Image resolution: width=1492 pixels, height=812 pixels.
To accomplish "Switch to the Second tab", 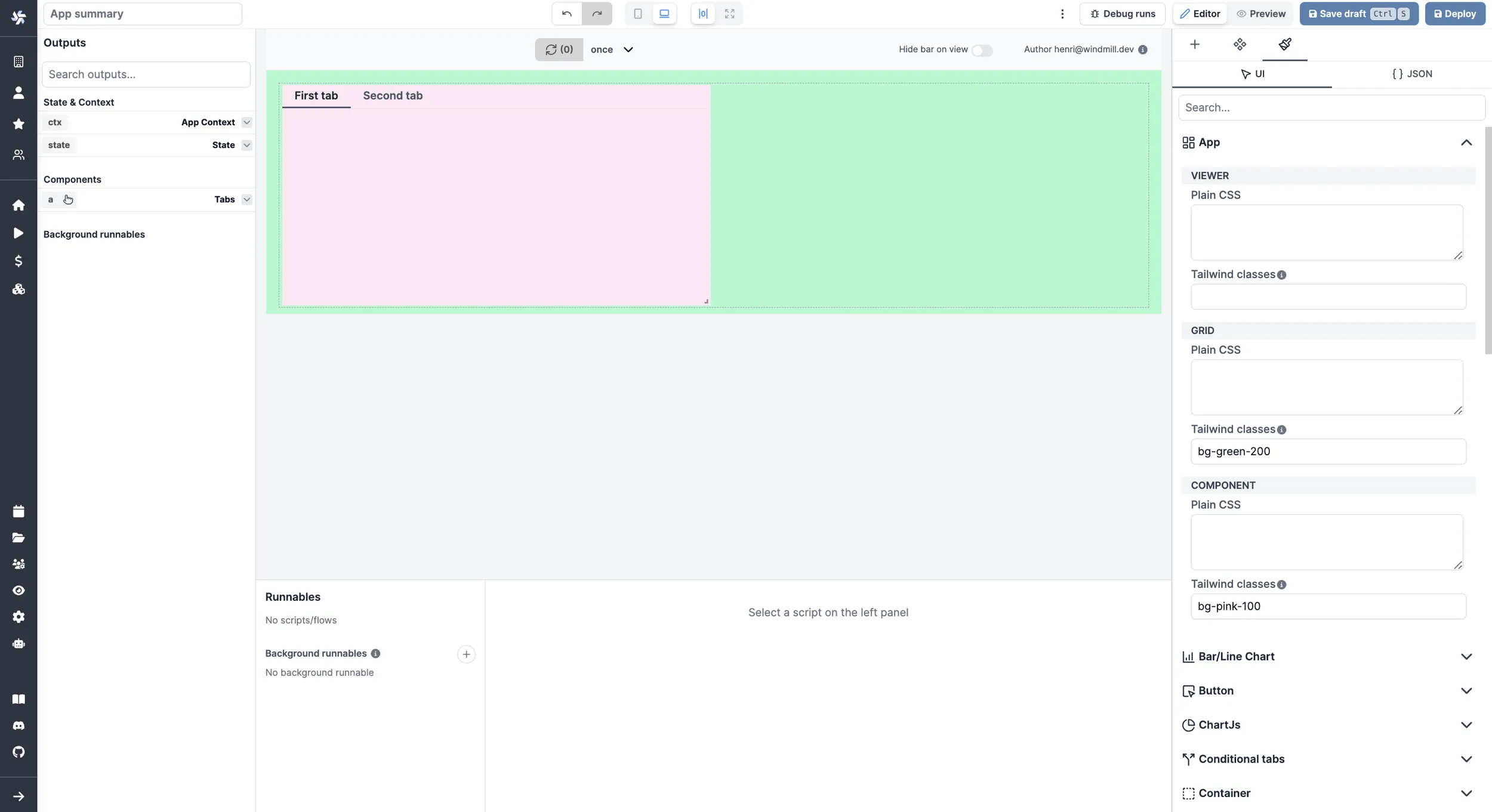I will coord(392,95).
